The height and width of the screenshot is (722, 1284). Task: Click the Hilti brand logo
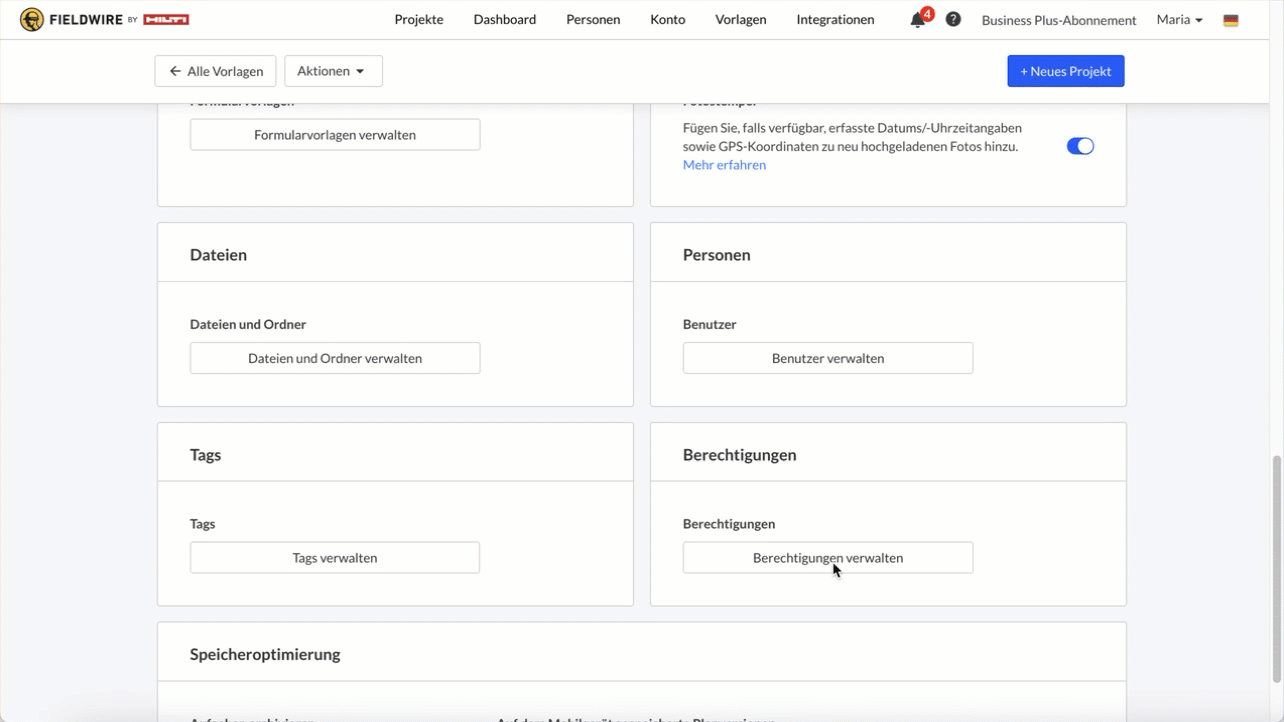click(x=166, y=20)
